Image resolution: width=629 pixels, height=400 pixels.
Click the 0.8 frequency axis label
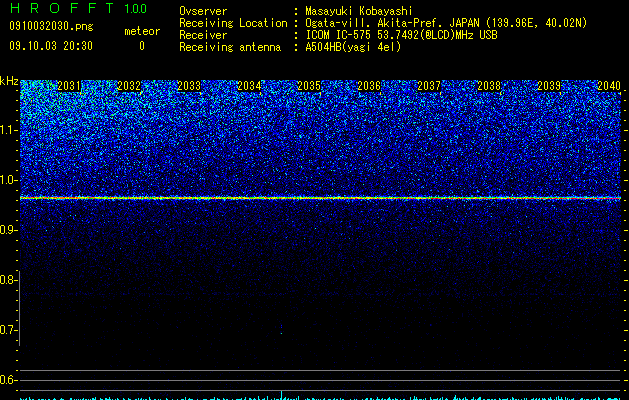[8, 280]
